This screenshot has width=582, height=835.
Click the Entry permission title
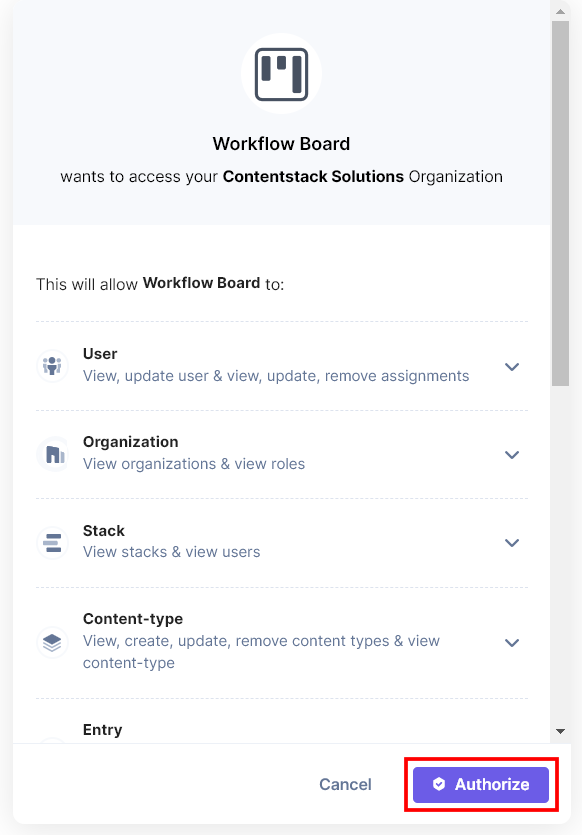click(x=102, y=730)
